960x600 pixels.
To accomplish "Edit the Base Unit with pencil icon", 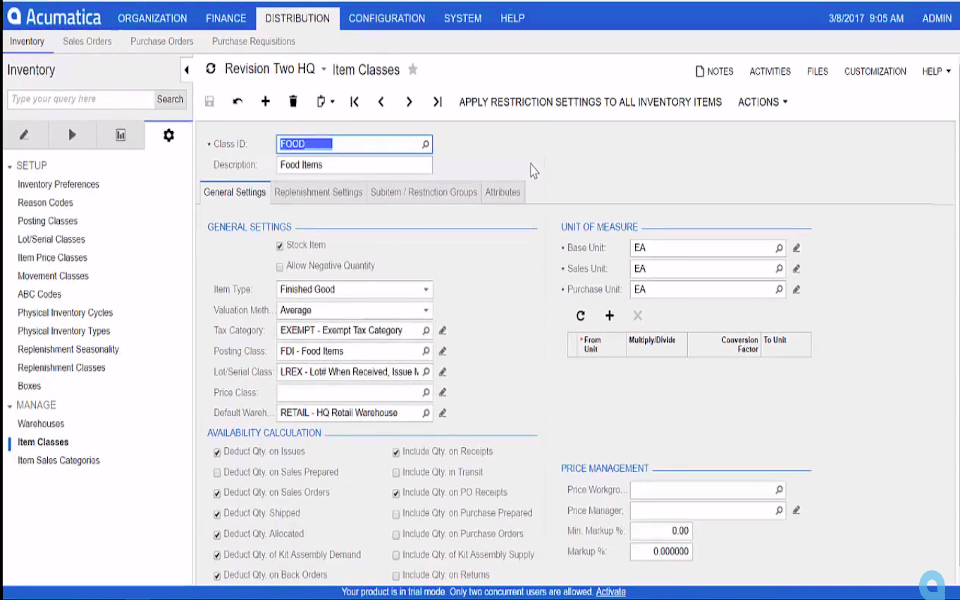I will [796, 248].
